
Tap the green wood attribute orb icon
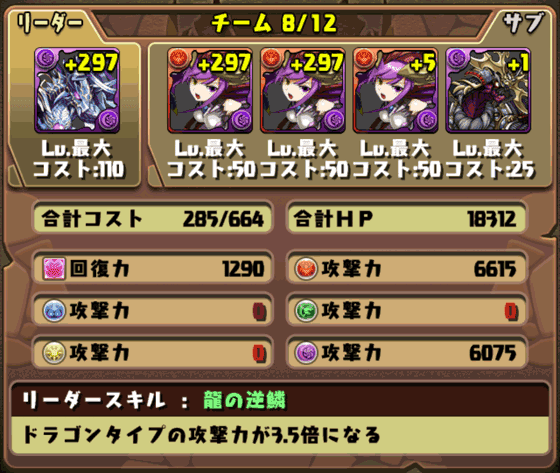tap(306, 310)
